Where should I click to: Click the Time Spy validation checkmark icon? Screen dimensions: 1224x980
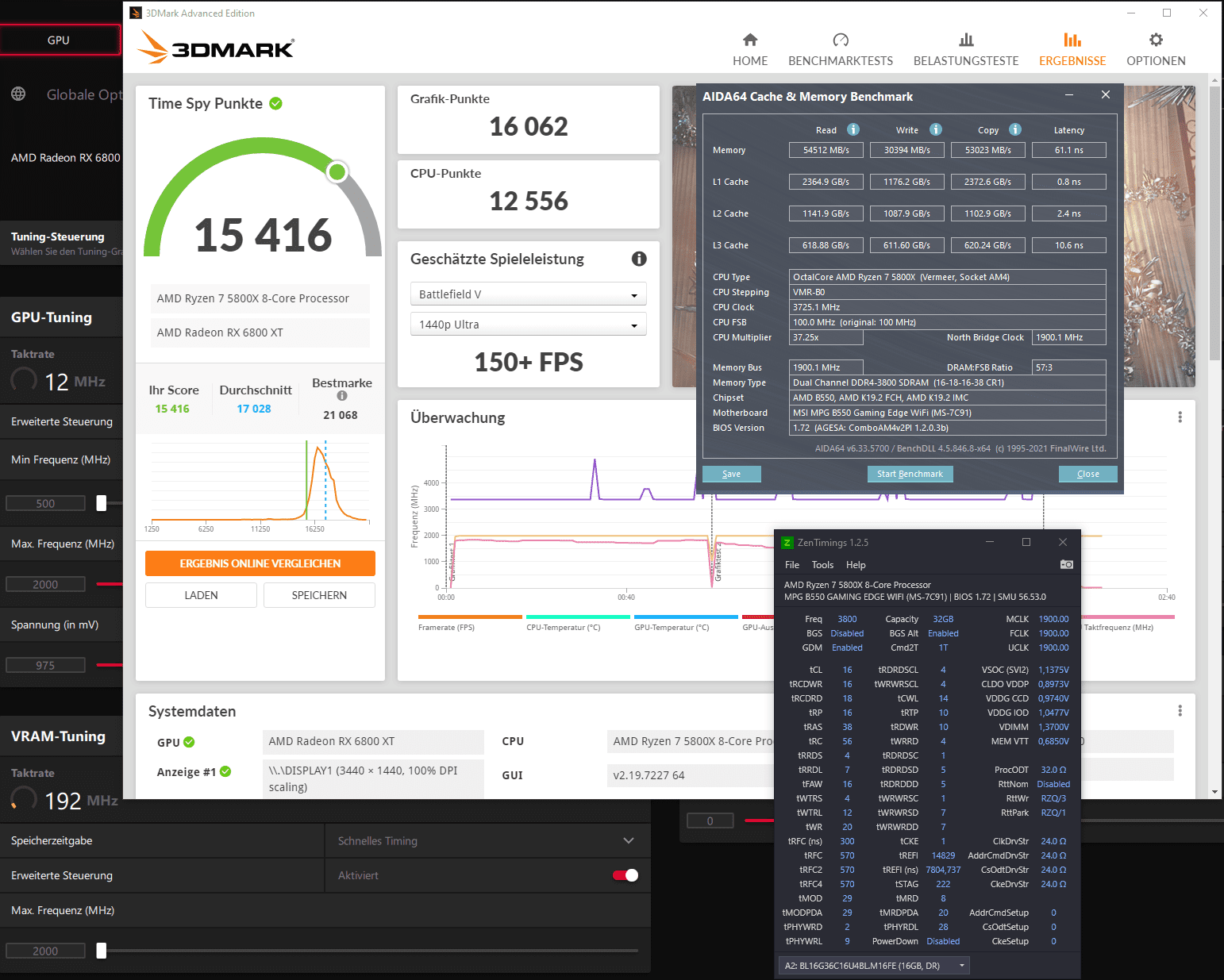coord(276,103)
